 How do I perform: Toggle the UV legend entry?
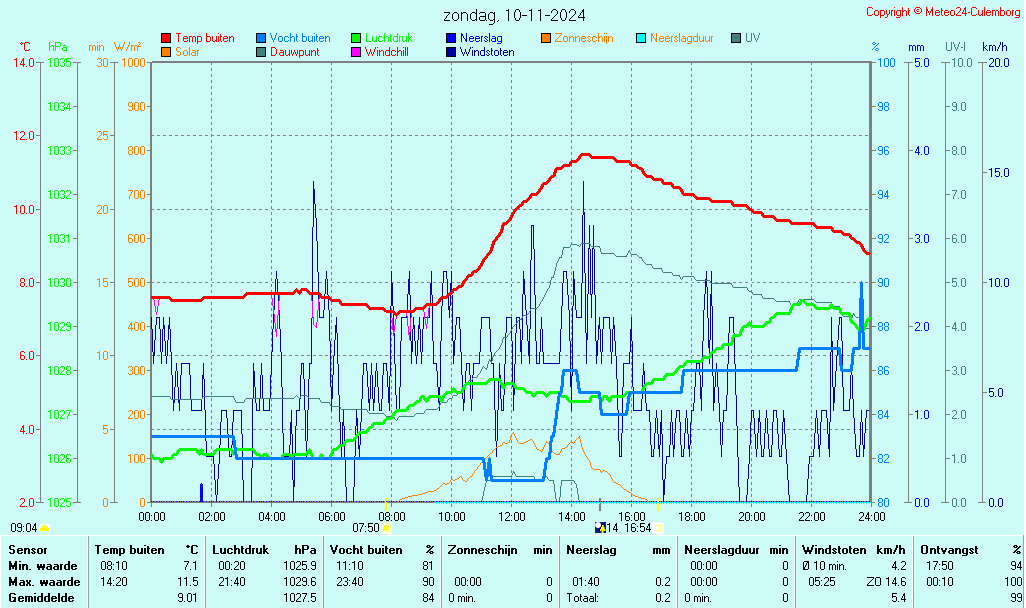pos(752,39)
